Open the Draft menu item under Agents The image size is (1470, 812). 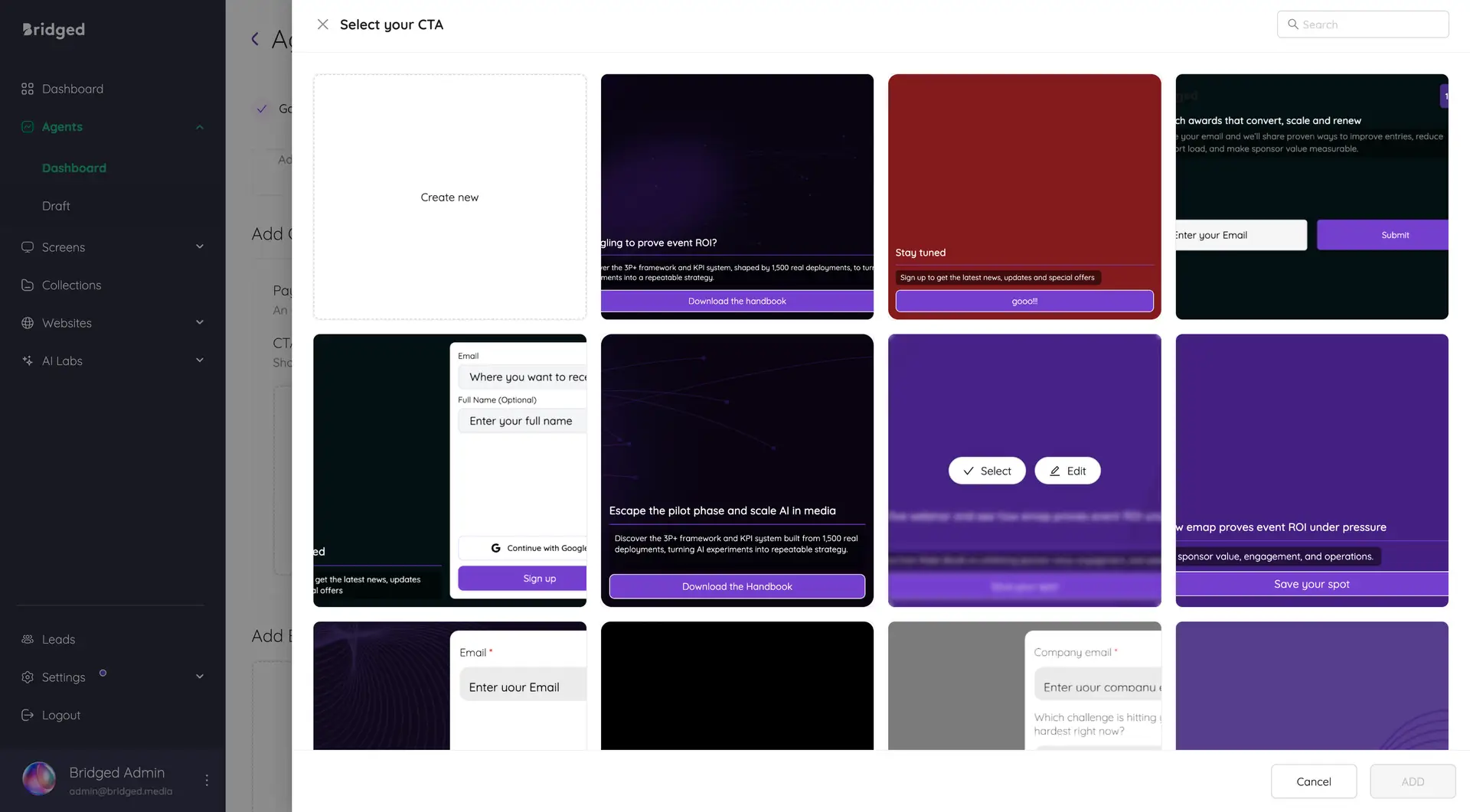[56, 205]
